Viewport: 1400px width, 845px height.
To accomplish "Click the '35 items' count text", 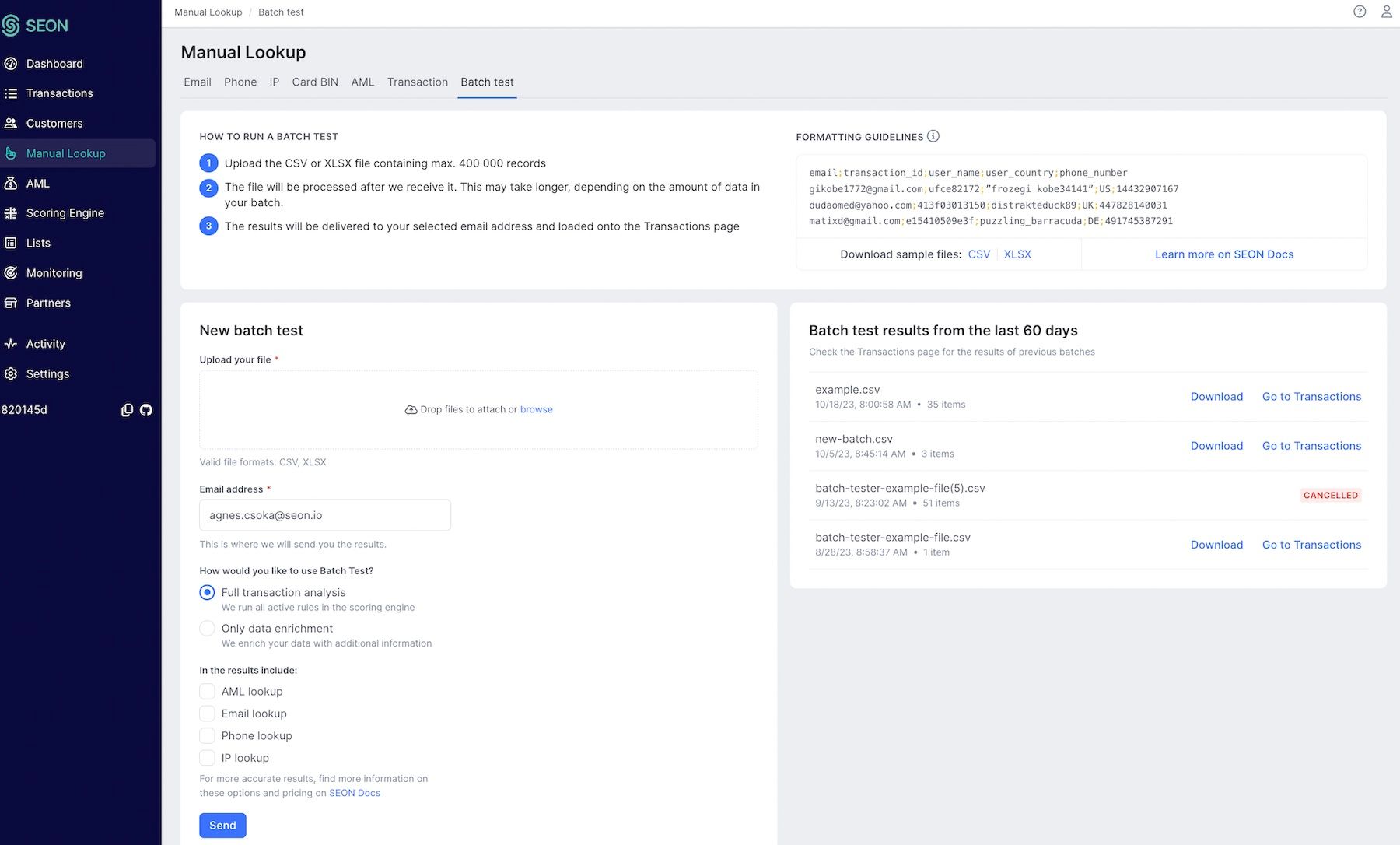I will click(x=946, y=405).
